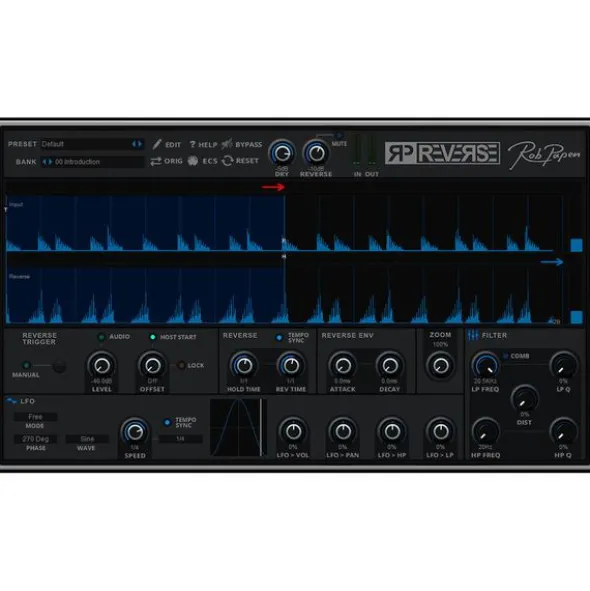Open the LFO Wave selector showing Sine
Viewport: 590px width, 591px height.
(87, 439)
